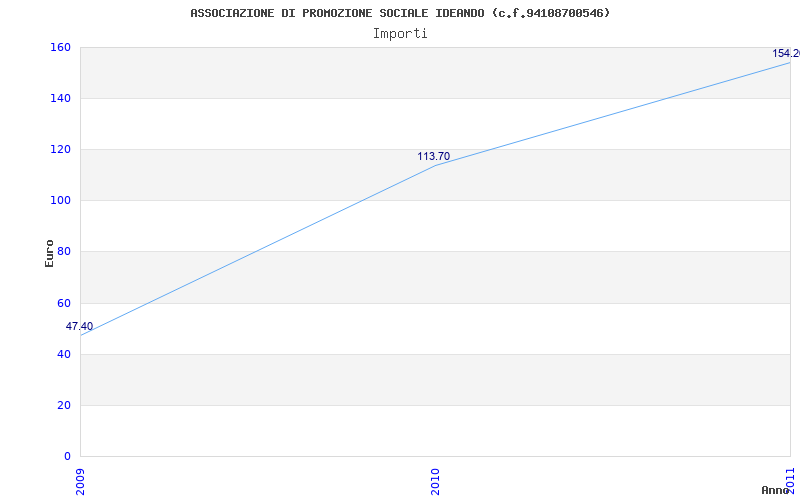Image resolution: width=800 pixels, height=500 pixels.
Task: Click the 47.40 data point label
Action: [79, 327]
